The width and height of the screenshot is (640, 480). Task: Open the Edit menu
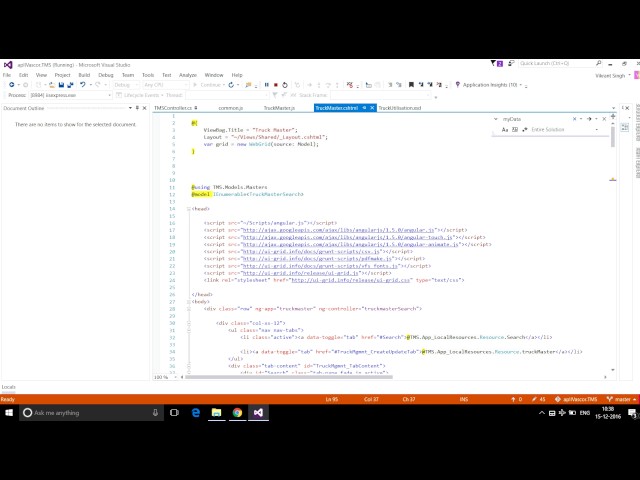point(23,75)
